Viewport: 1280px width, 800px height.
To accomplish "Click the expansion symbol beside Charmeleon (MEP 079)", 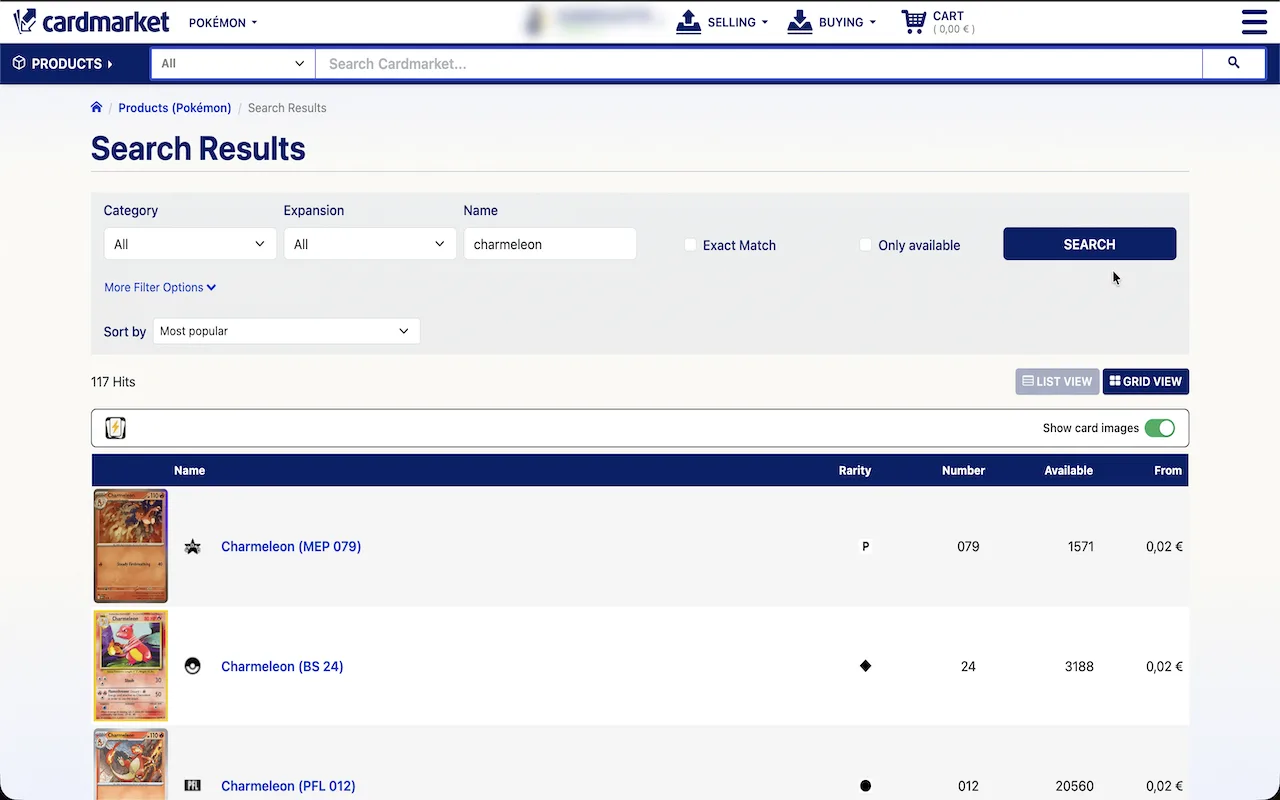I will click(193, 546).
